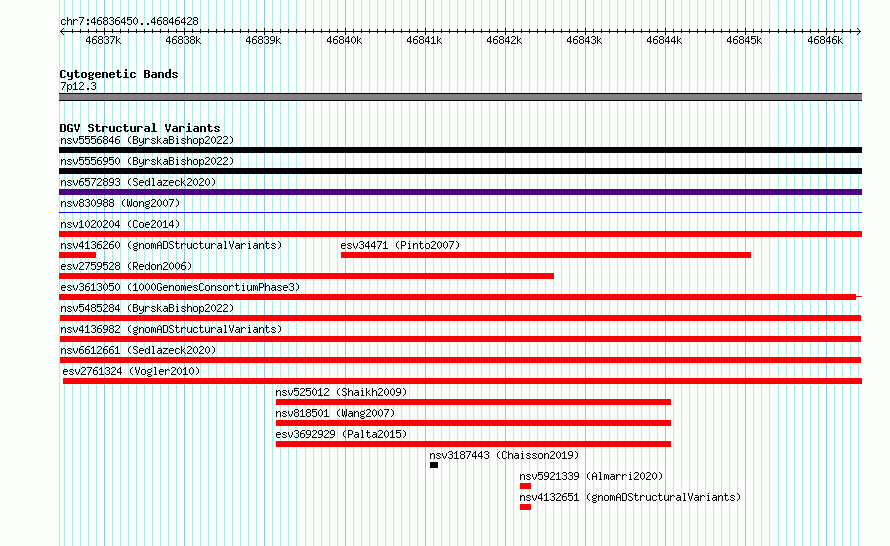Select the purple bar for nsv6572893
890x546 pixels.
click(460, 192)
